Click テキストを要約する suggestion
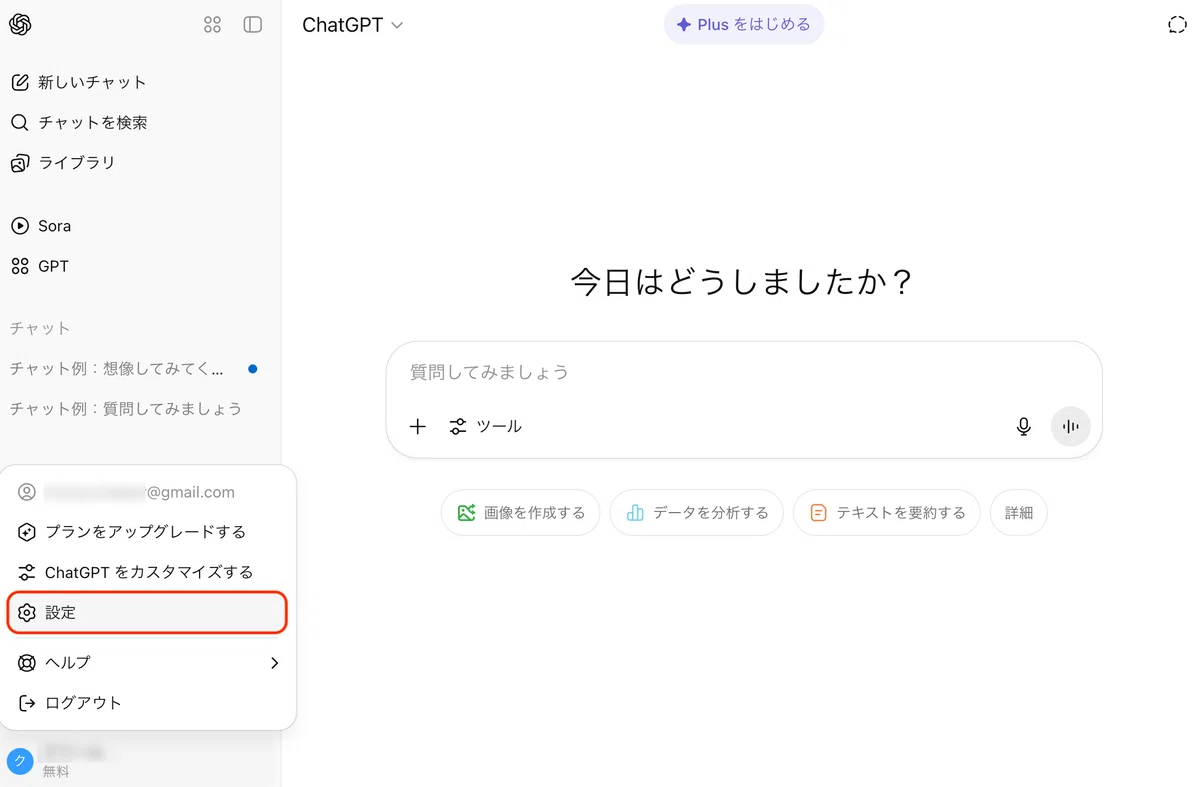This screenshot has height=787, width=1200. 886,512
